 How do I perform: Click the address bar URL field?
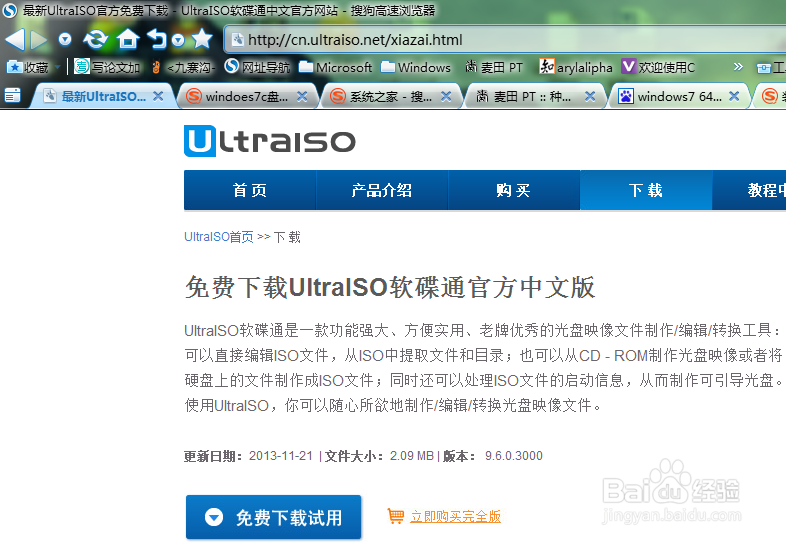pos(506,40)
